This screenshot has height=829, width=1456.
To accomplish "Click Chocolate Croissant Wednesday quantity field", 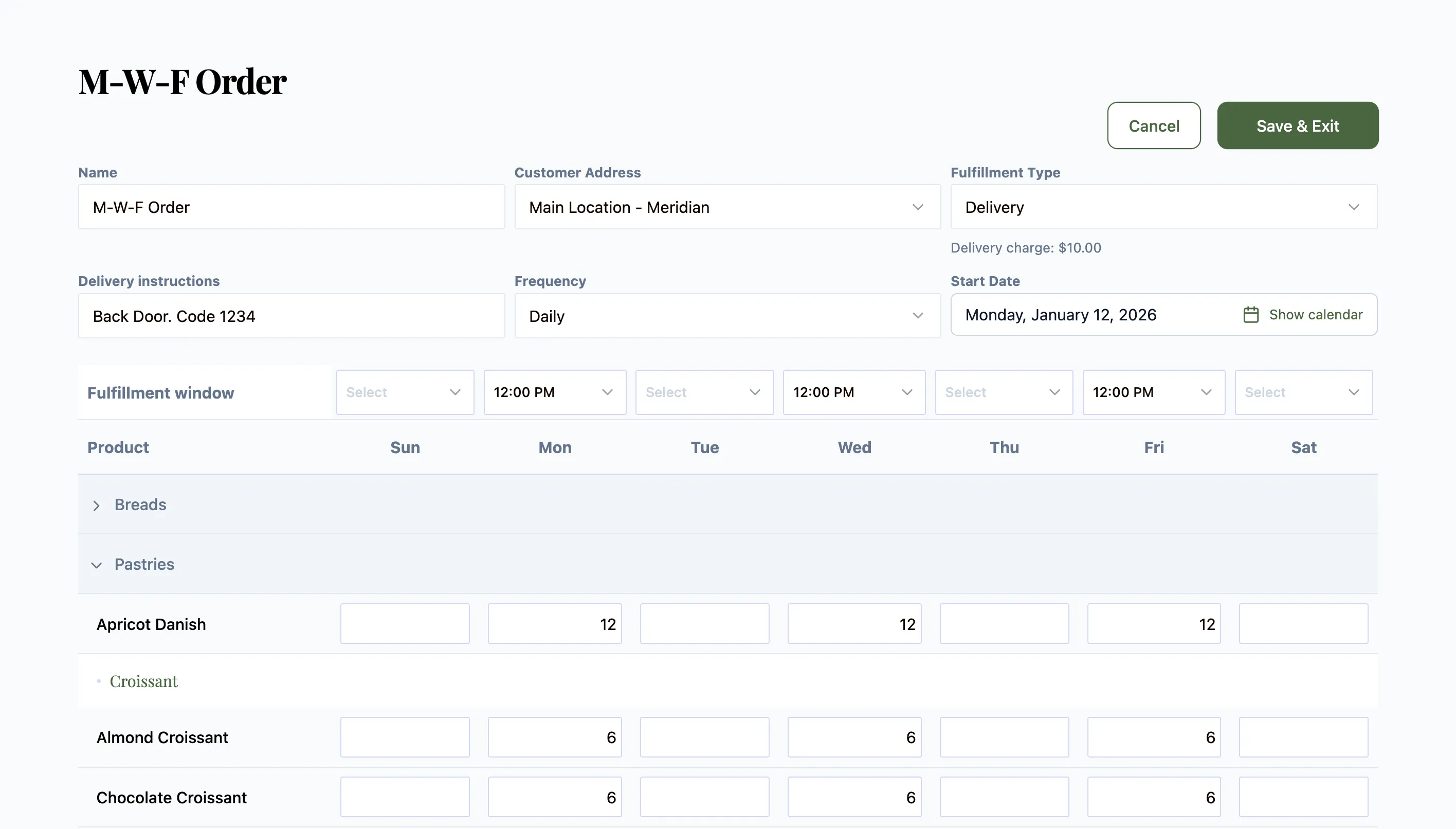I will (x=854, y=797).
